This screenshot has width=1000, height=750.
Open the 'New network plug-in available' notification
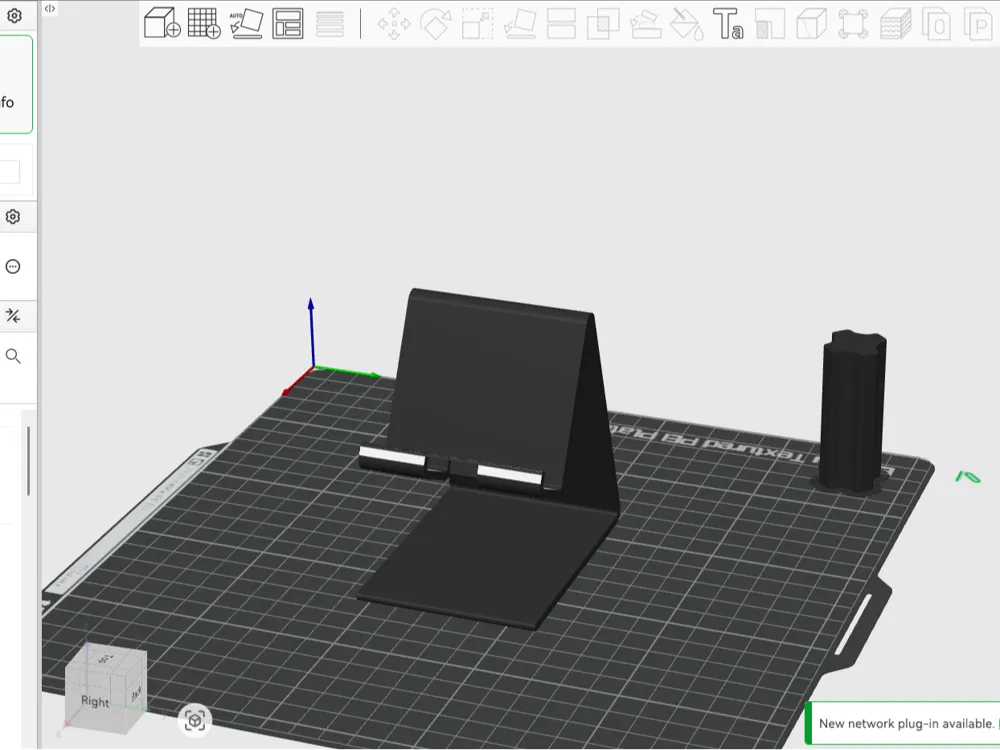pos(902,723)
